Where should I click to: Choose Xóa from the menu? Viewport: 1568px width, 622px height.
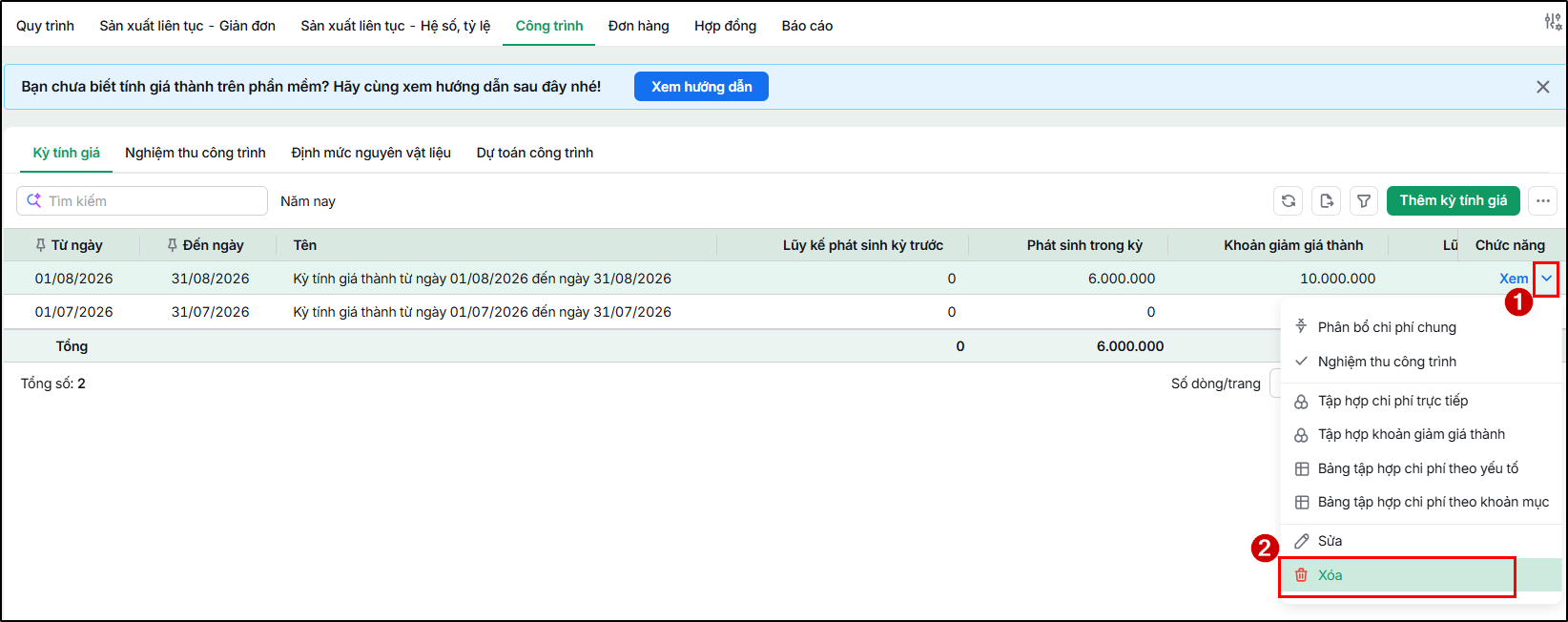pos(1421,575)
